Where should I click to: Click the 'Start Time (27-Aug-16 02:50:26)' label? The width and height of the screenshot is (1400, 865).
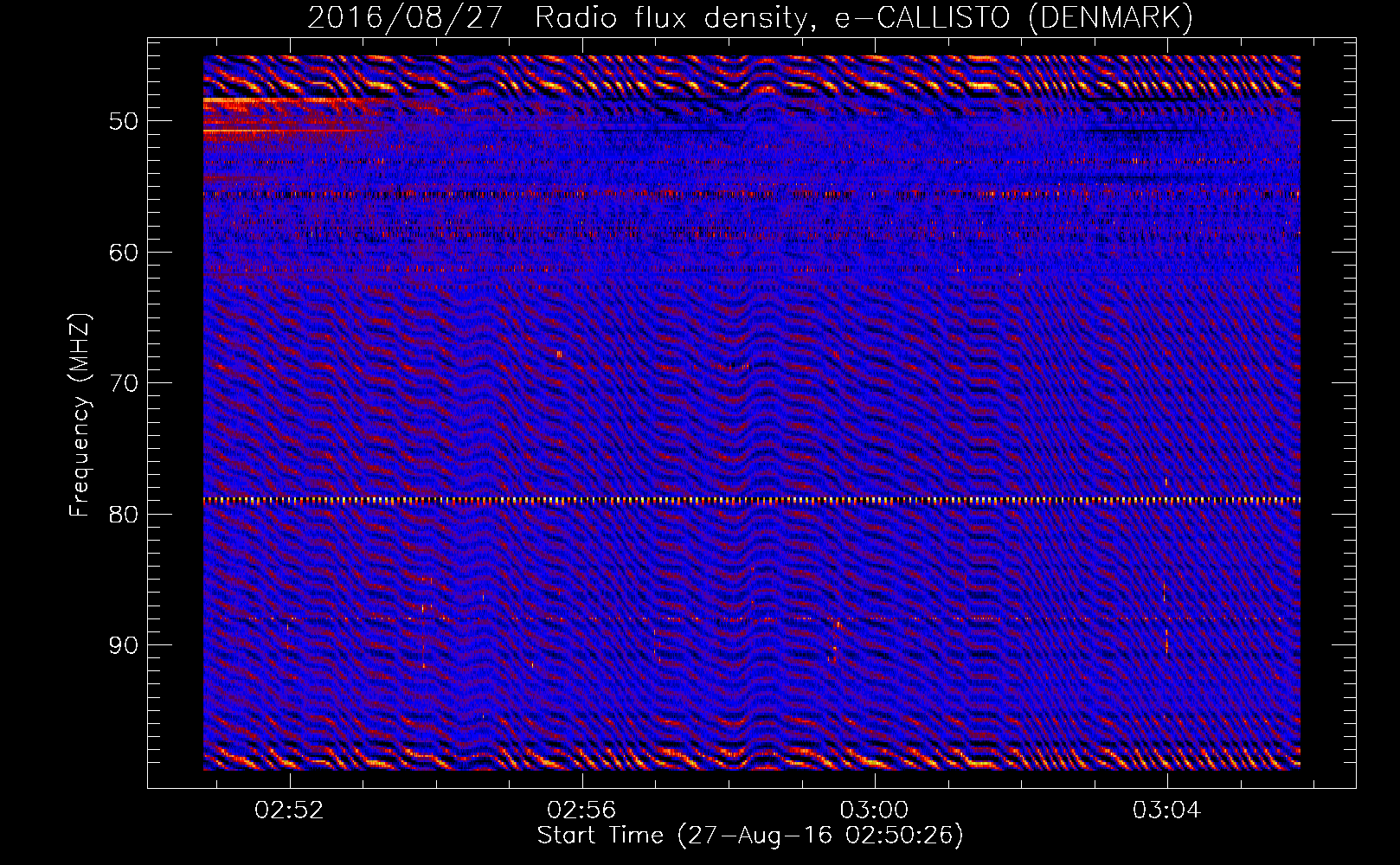point(750,836)
